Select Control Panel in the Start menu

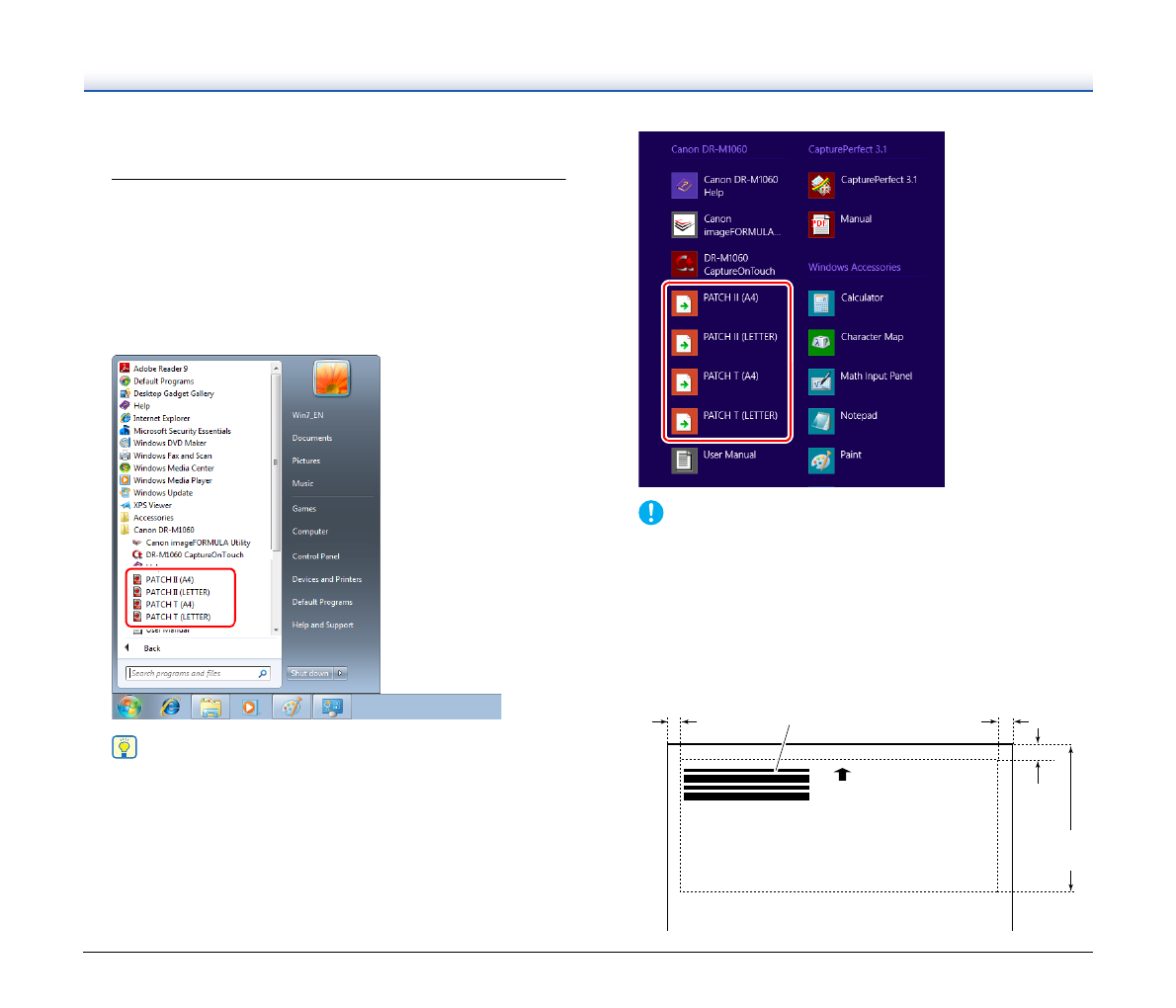pyautogui.click(x=315, y=556)
